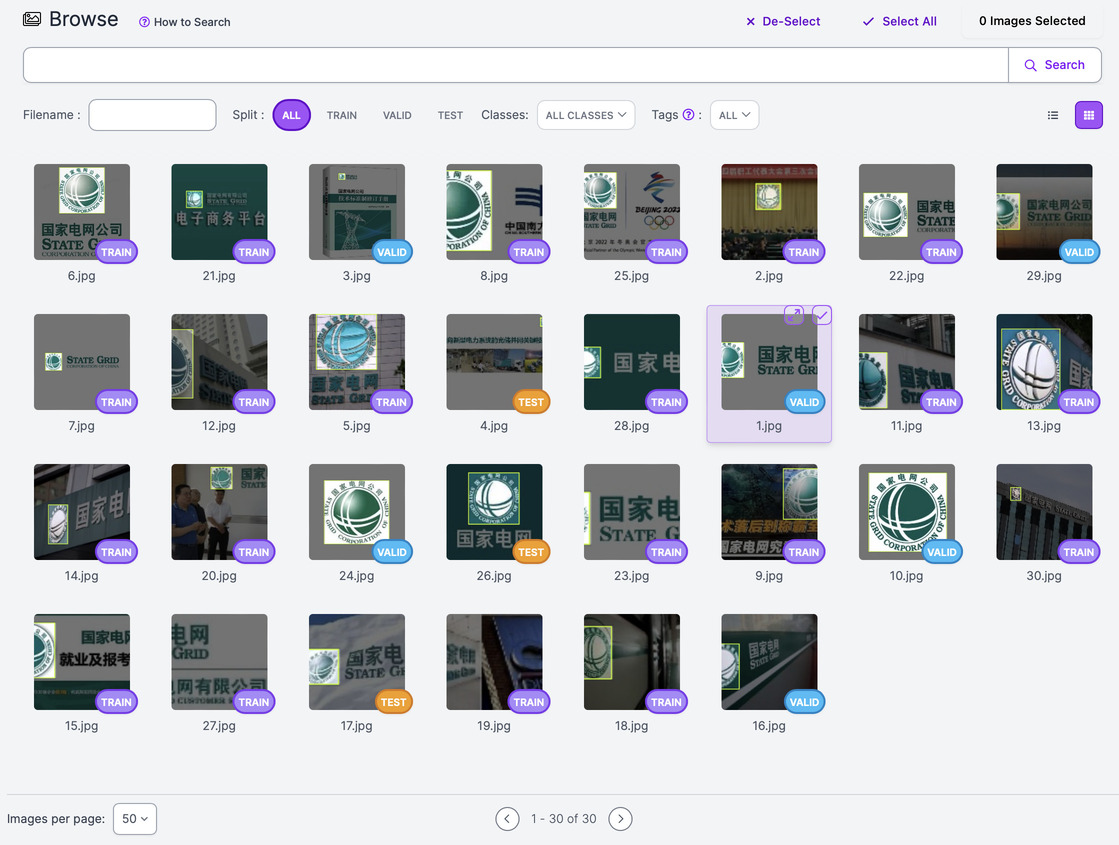Filter by the TRAIN split
Viewport: 1119px width, 845px height.
[341, 115]
